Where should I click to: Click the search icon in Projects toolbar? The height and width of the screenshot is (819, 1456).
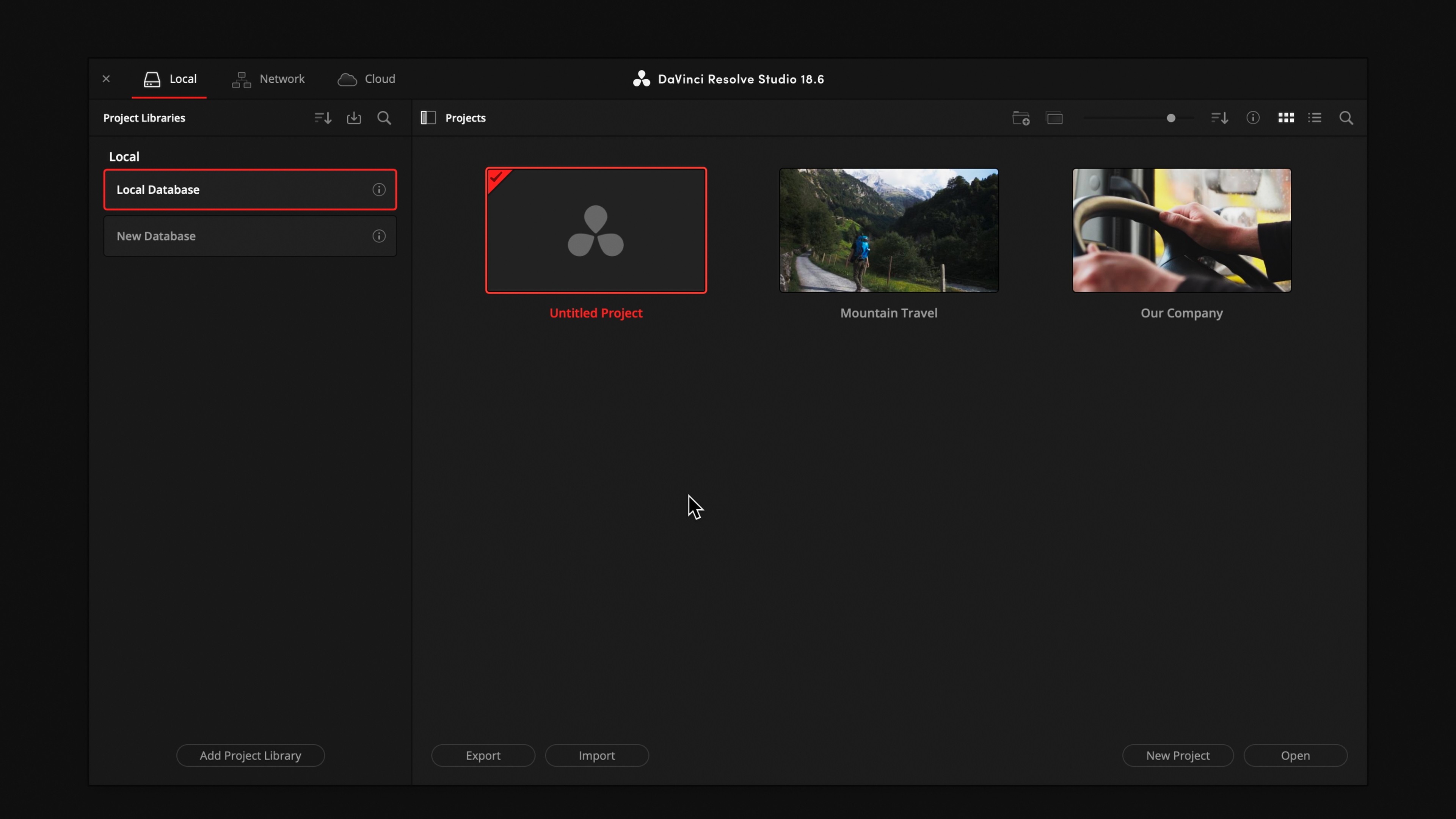1346,118
